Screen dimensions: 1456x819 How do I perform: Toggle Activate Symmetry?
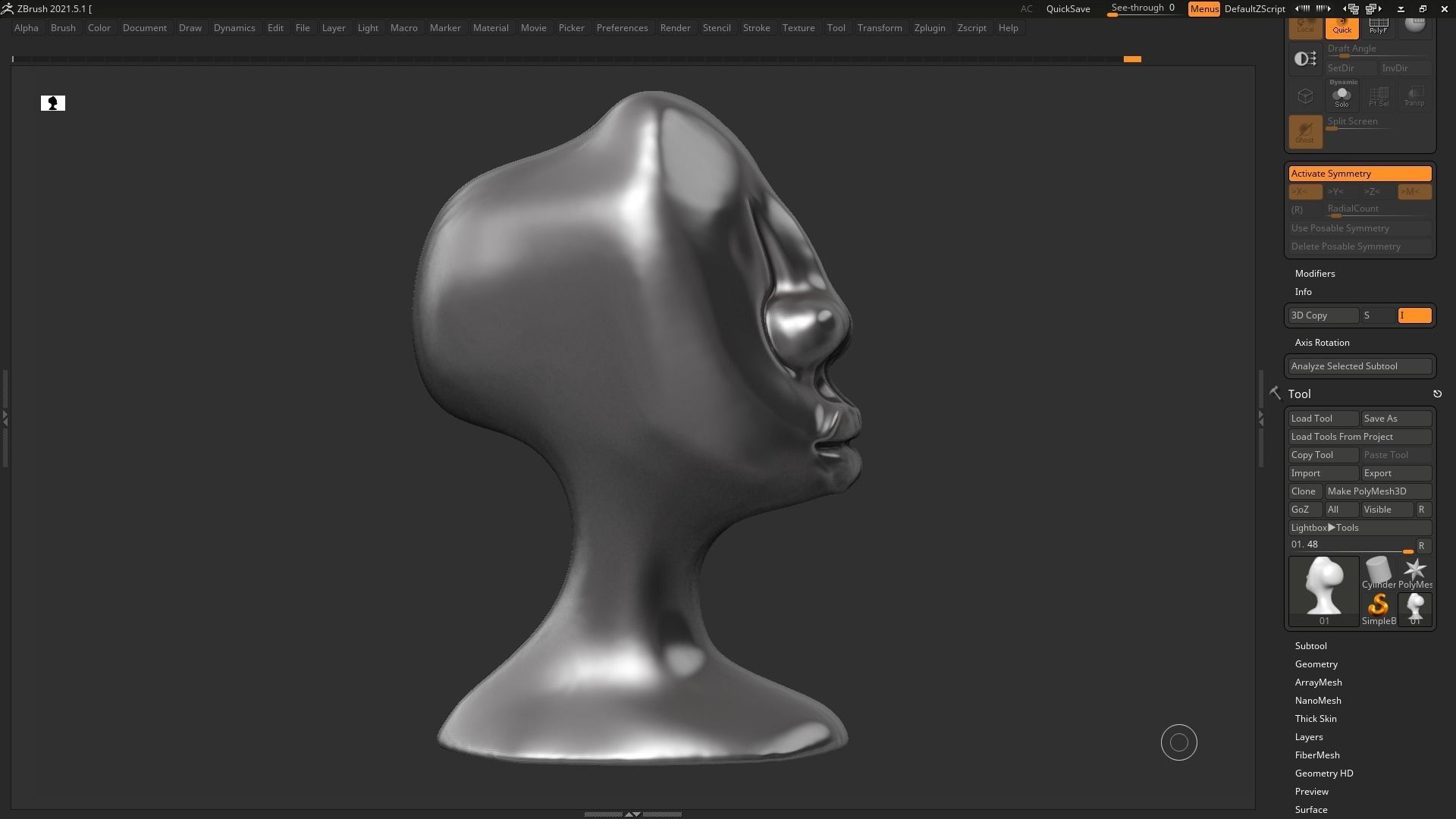coord(1360,174)
